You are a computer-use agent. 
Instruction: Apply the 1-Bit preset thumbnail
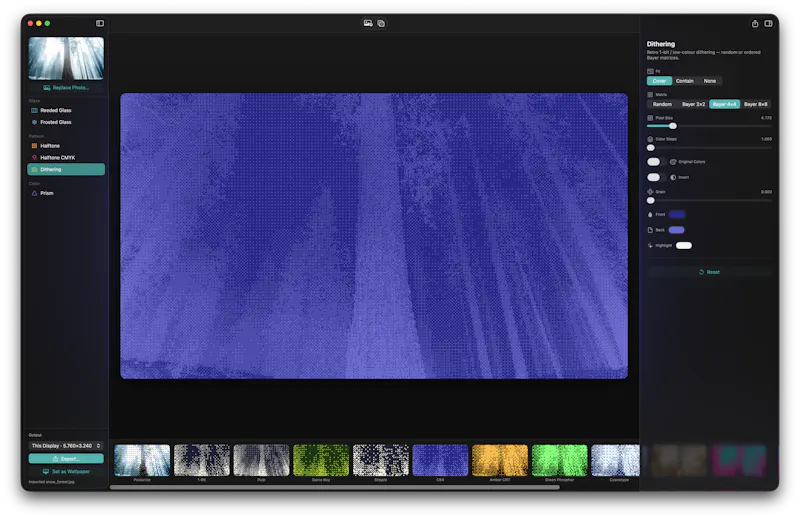pos(202,460)
